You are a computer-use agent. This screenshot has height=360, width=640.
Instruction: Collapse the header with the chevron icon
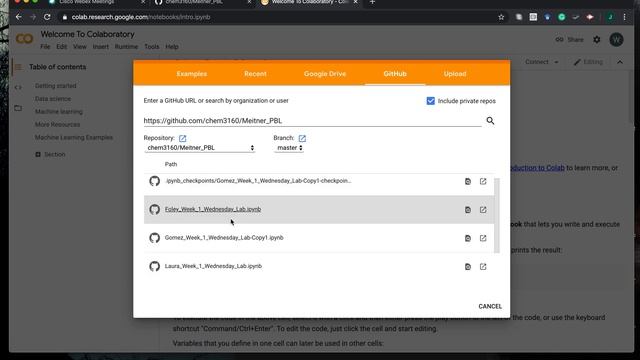pos(620,62)
